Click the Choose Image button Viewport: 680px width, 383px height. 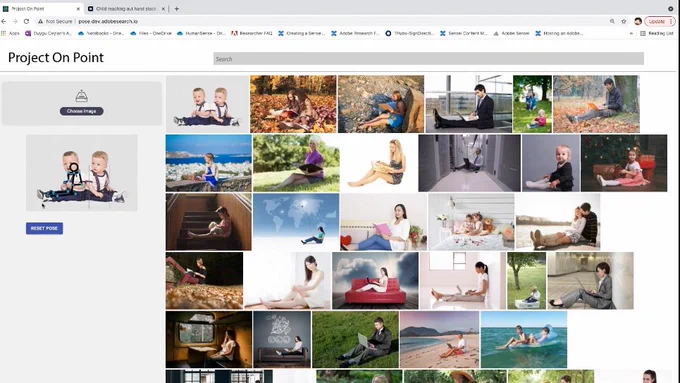tap(82, 111)
